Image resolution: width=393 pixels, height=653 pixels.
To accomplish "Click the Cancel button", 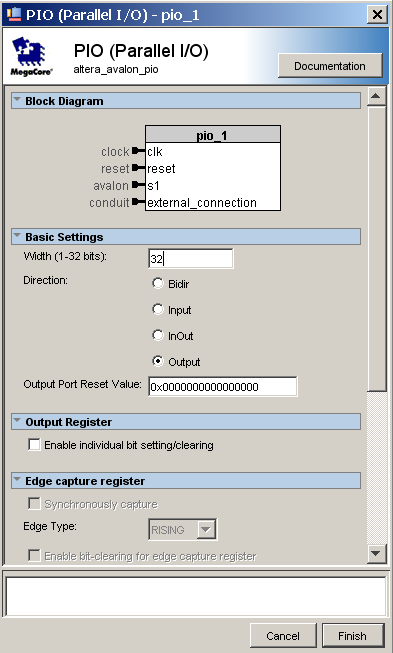I will (x=283, y=636).
